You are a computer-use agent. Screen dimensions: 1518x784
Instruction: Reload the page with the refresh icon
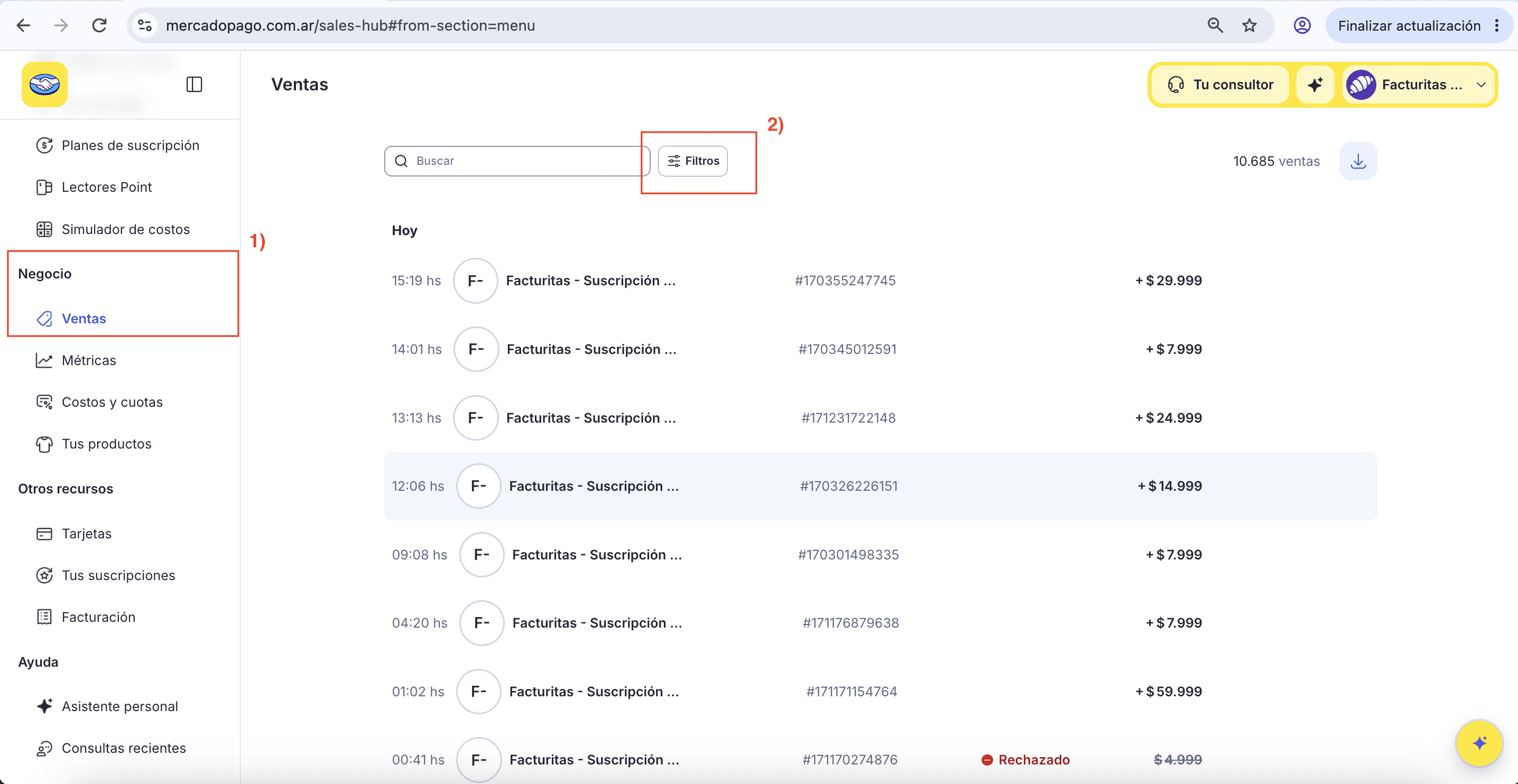tap(99, 25)
